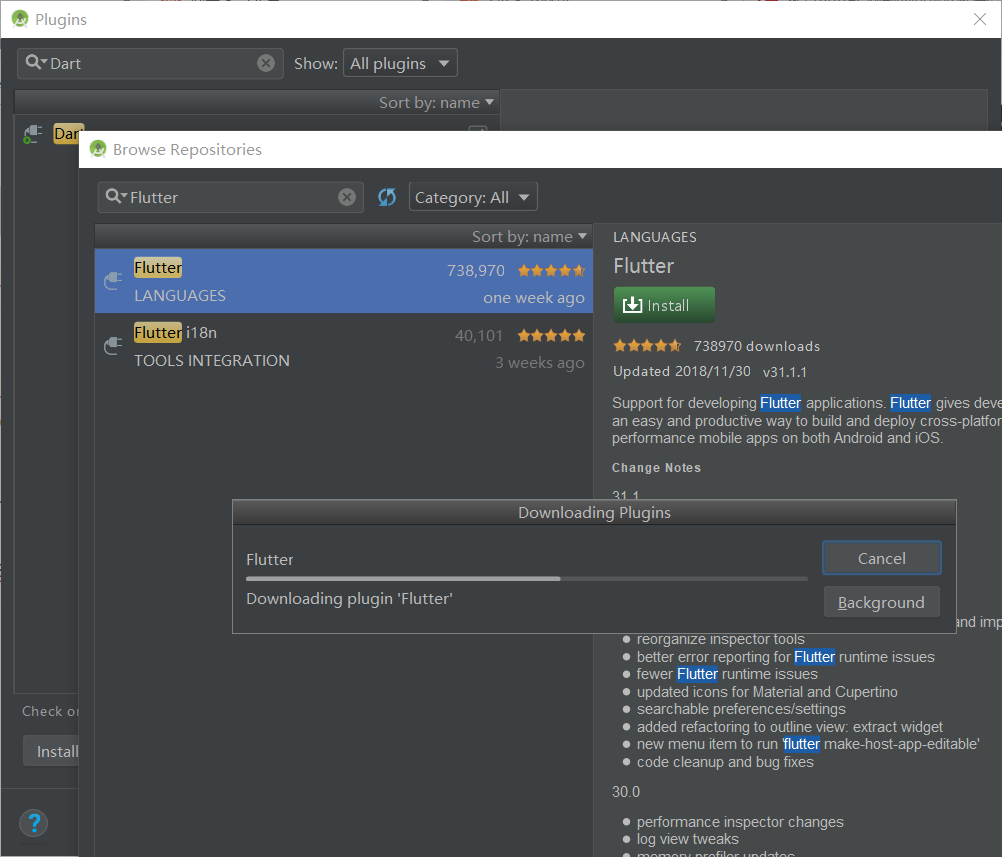Viewport: 1002px width, 857px height.
Task: Send the download to Background
Action: [881, 602]
